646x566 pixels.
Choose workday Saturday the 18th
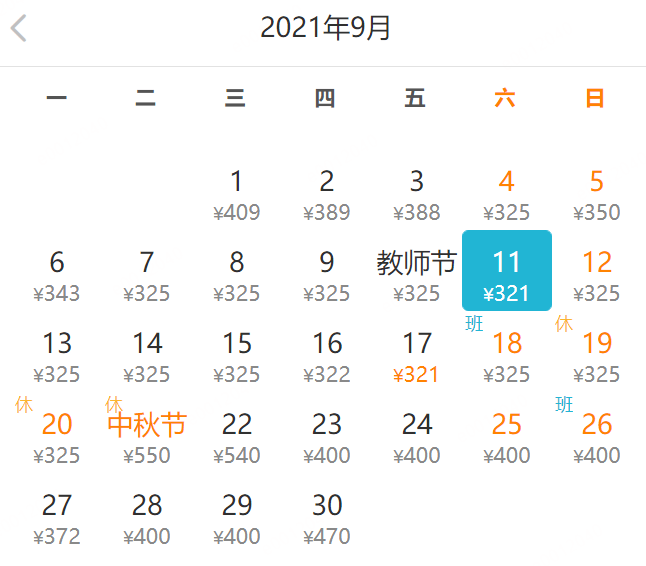tap(507, 351)
